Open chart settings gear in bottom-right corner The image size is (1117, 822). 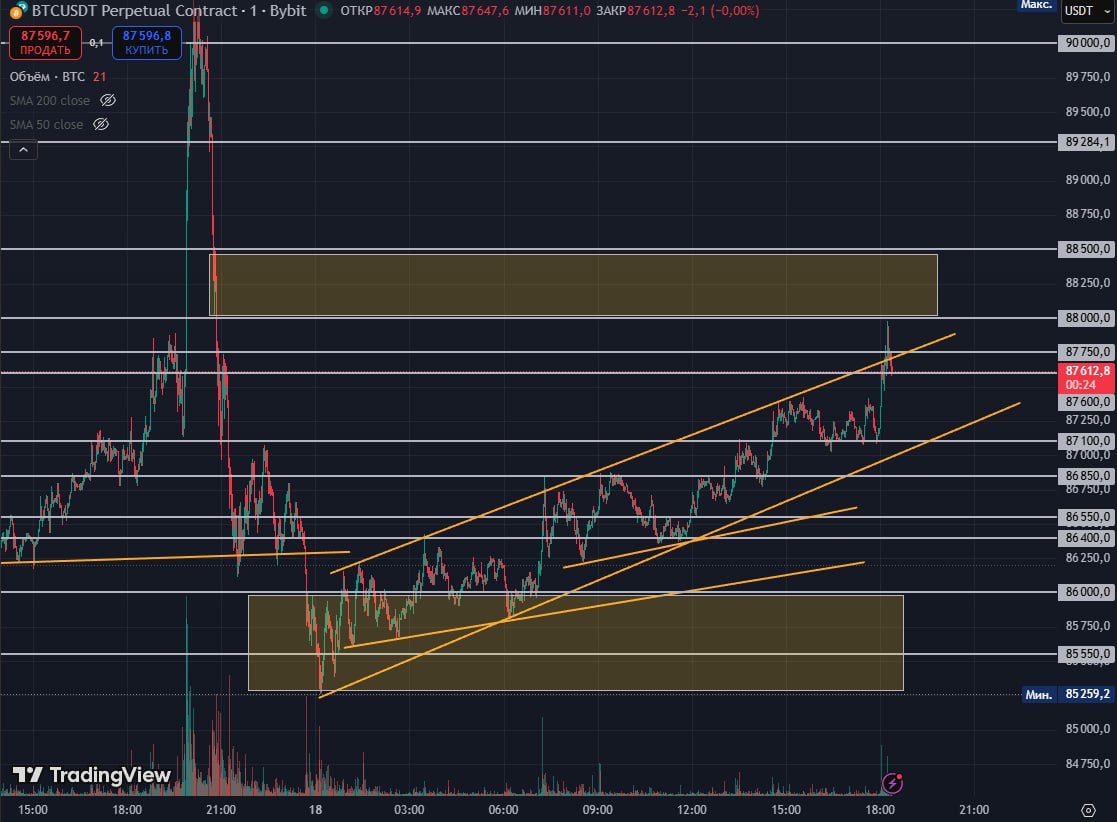pos(1088,809)
